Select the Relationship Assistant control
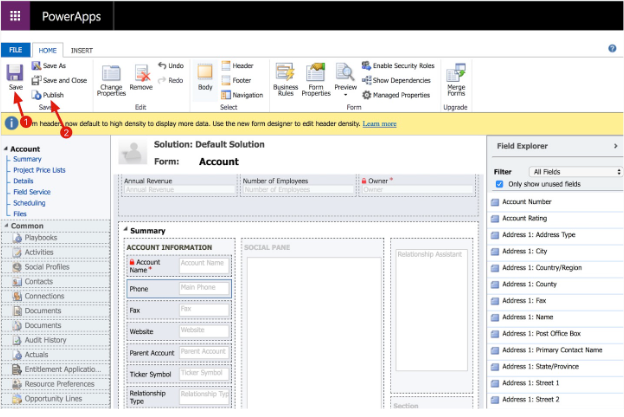This screenshot has height=417, width=624. 432,310
